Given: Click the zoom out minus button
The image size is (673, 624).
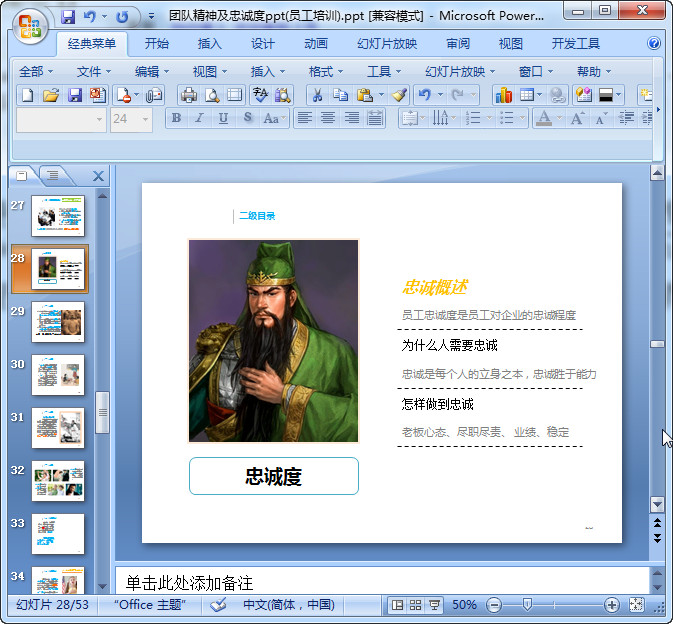Looking at the screenshot, I should click(494, 605).
